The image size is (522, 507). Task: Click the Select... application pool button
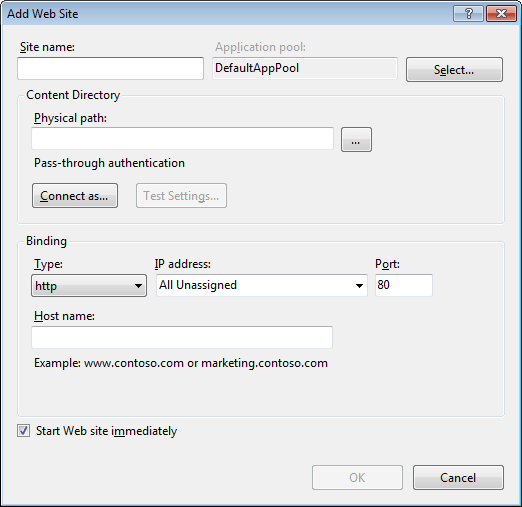[x=454, y=70]
